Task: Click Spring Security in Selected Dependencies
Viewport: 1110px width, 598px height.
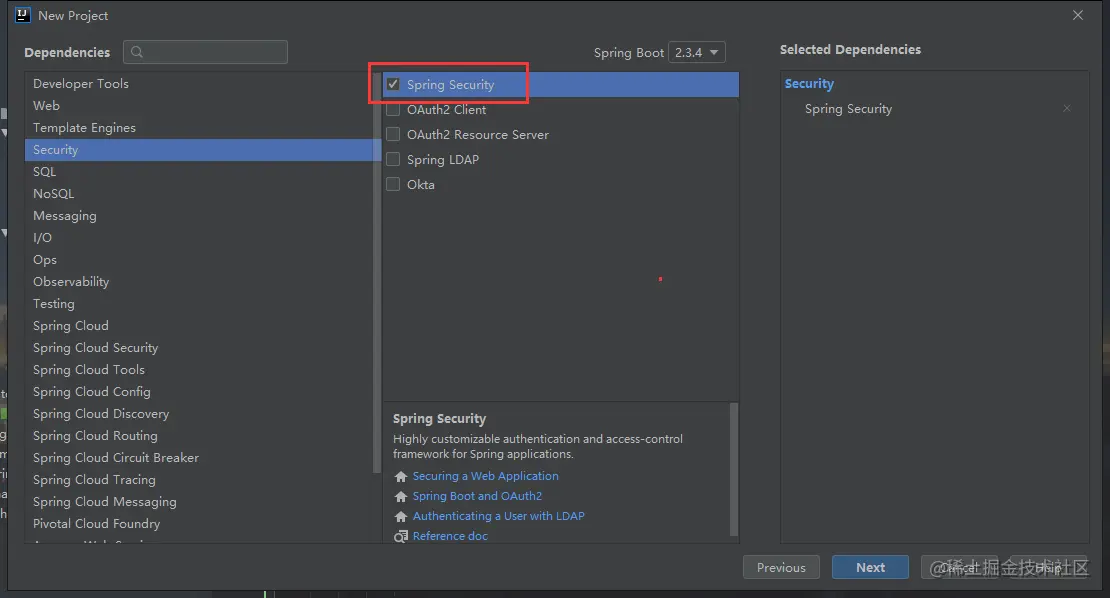Action: point(848,108)
